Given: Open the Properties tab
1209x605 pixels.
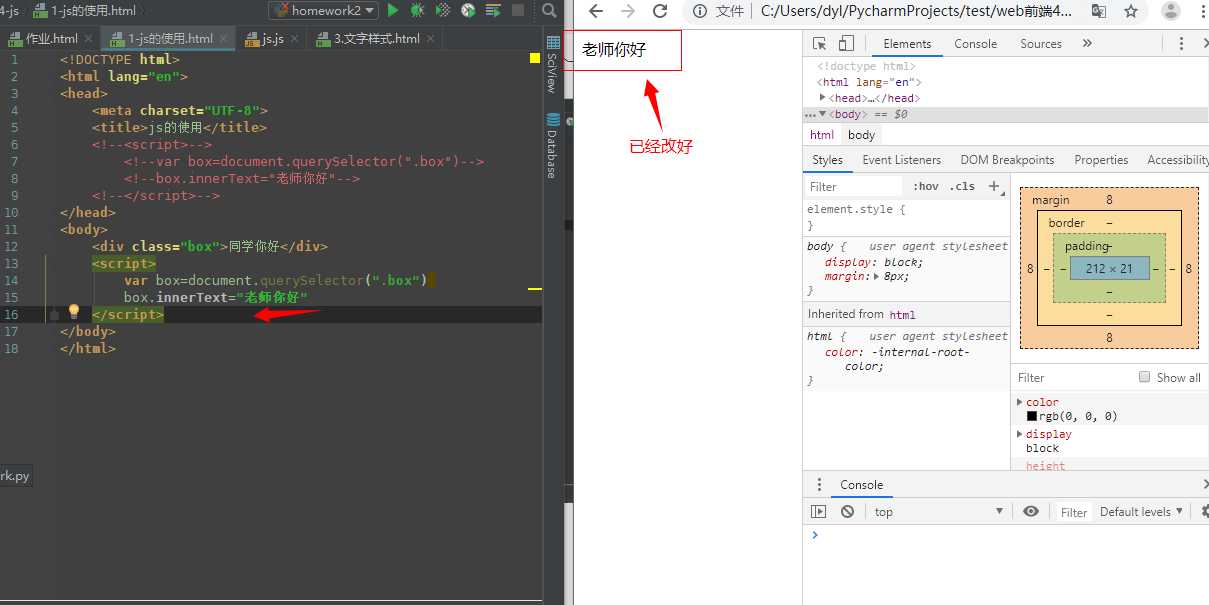Looking at the screenshot, I should pos(1101,160).
